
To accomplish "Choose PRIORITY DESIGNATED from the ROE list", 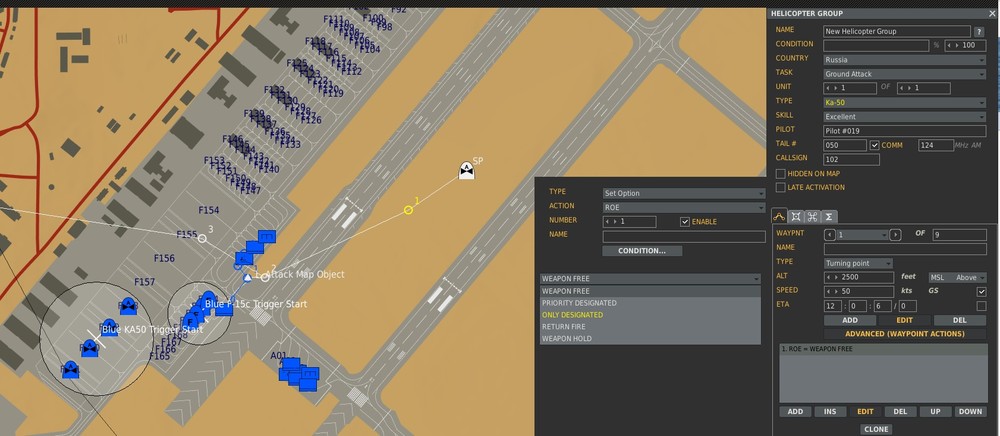I will (x=650, y=303).
